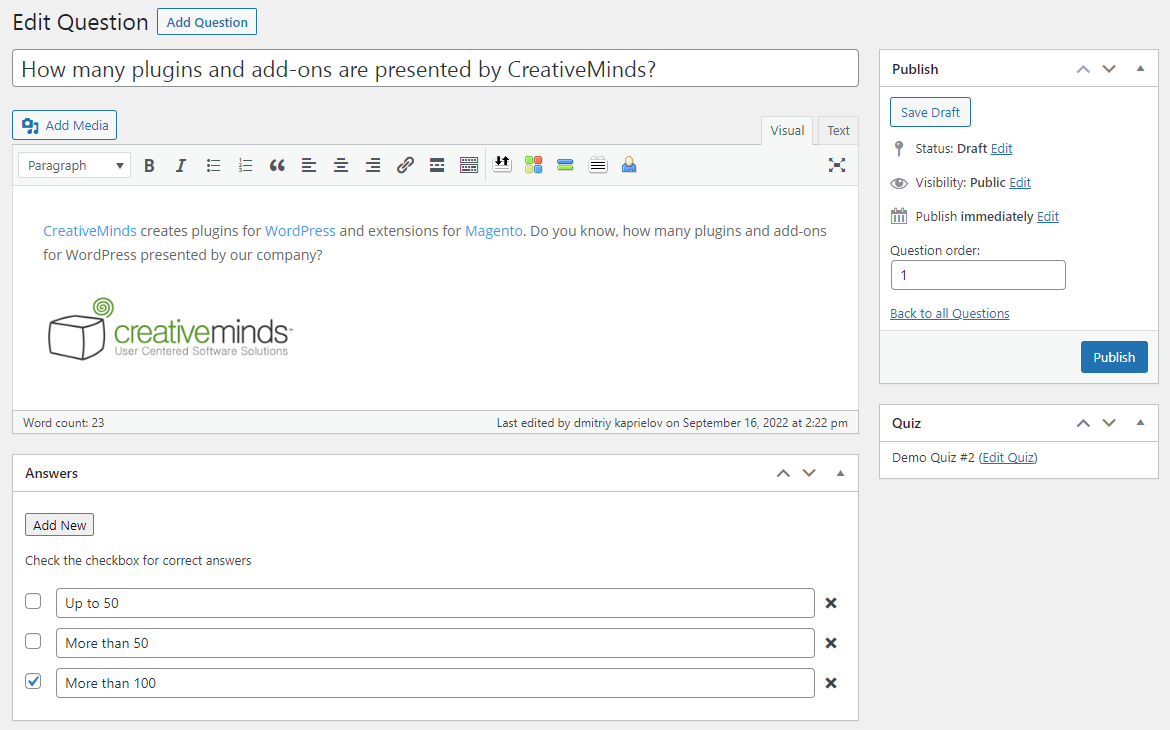This screenshot has height=730, width=1170.
Task: Edit the Draft status
Action: (1001, 149)
